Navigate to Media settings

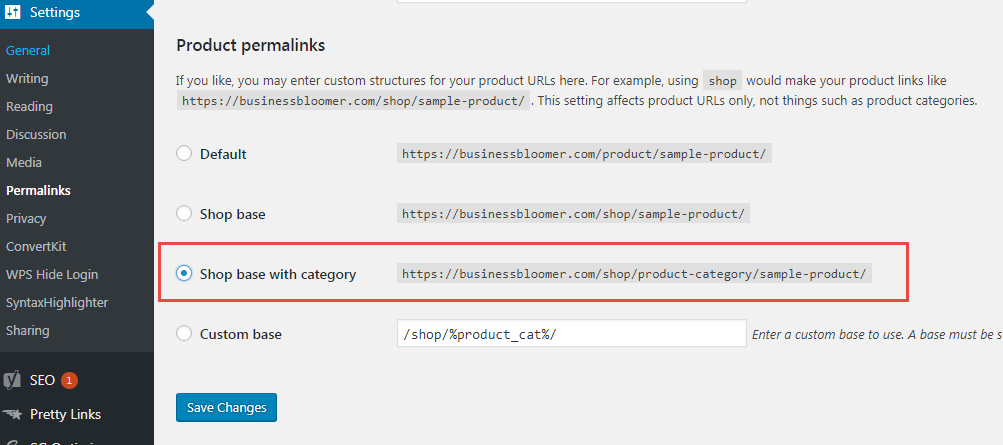point(24,162)
